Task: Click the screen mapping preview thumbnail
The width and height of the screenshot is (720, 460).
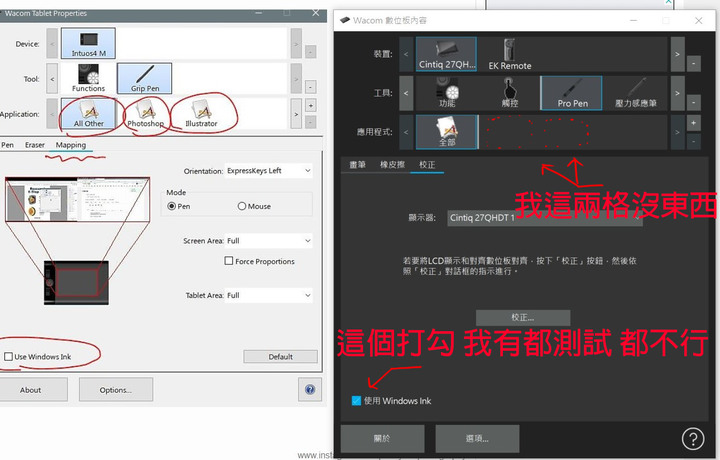Action: click(77, 200)
